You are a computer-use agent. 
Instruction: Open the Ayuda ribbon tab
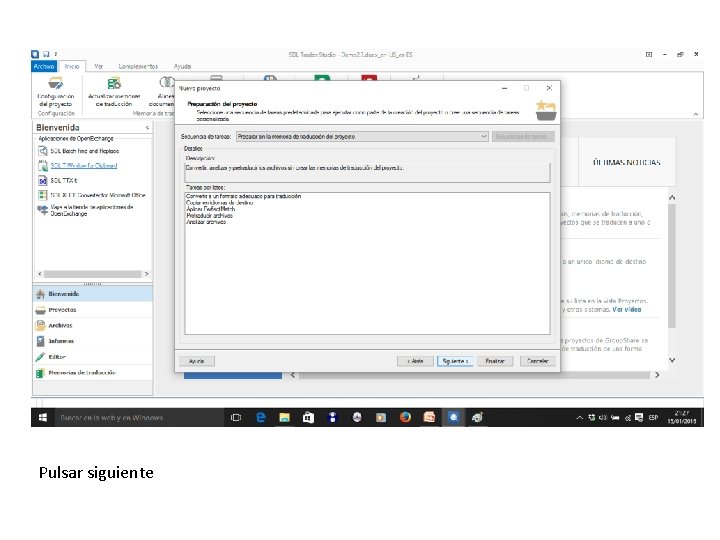click(x=182, y=67)
